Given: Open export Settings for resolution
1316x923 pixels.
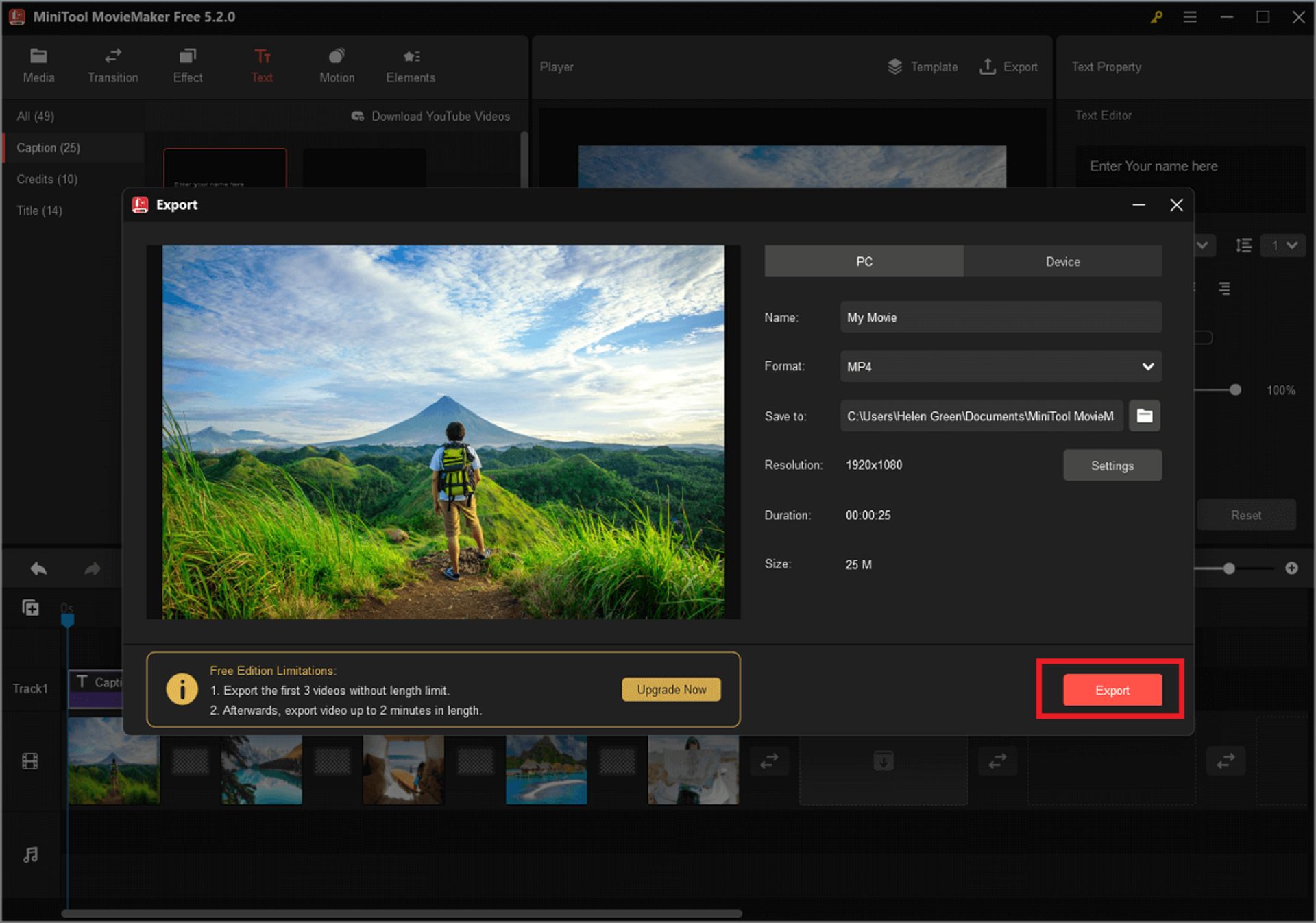Looking at the screenshot, I should click(x=1112, y=466).
